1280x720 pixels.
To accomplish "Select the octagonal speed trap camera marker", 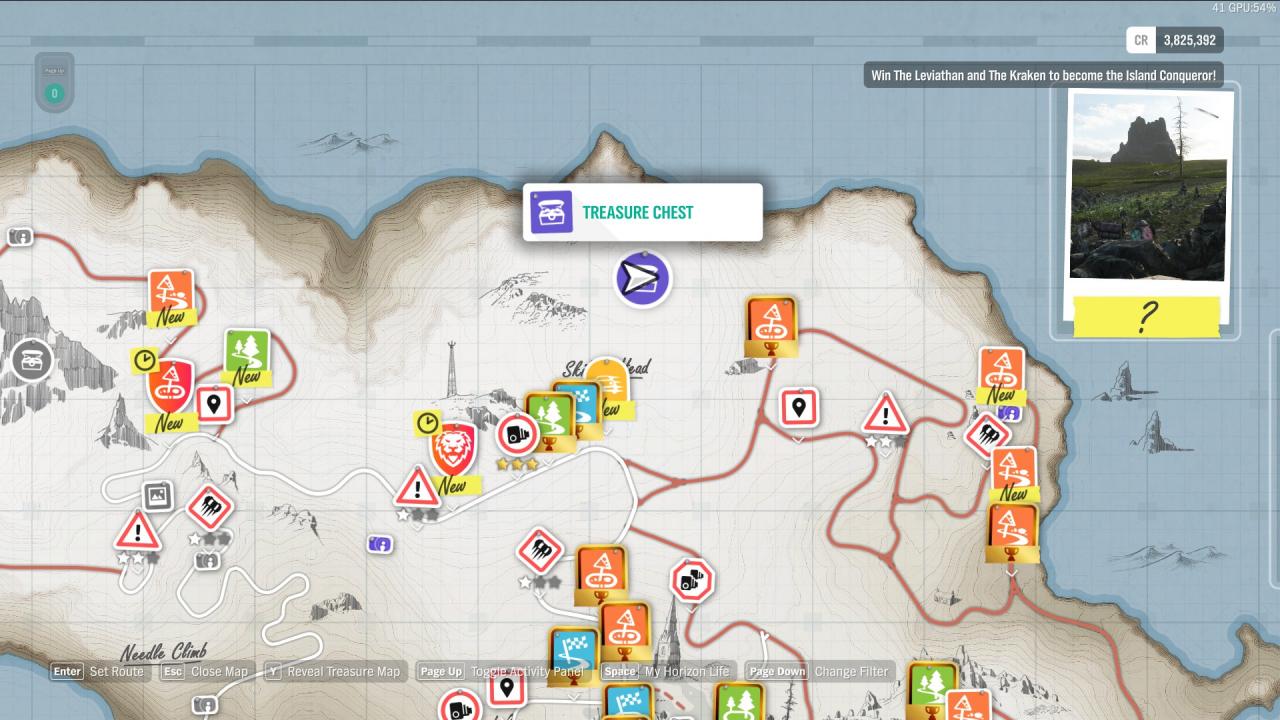I will 691,580.
